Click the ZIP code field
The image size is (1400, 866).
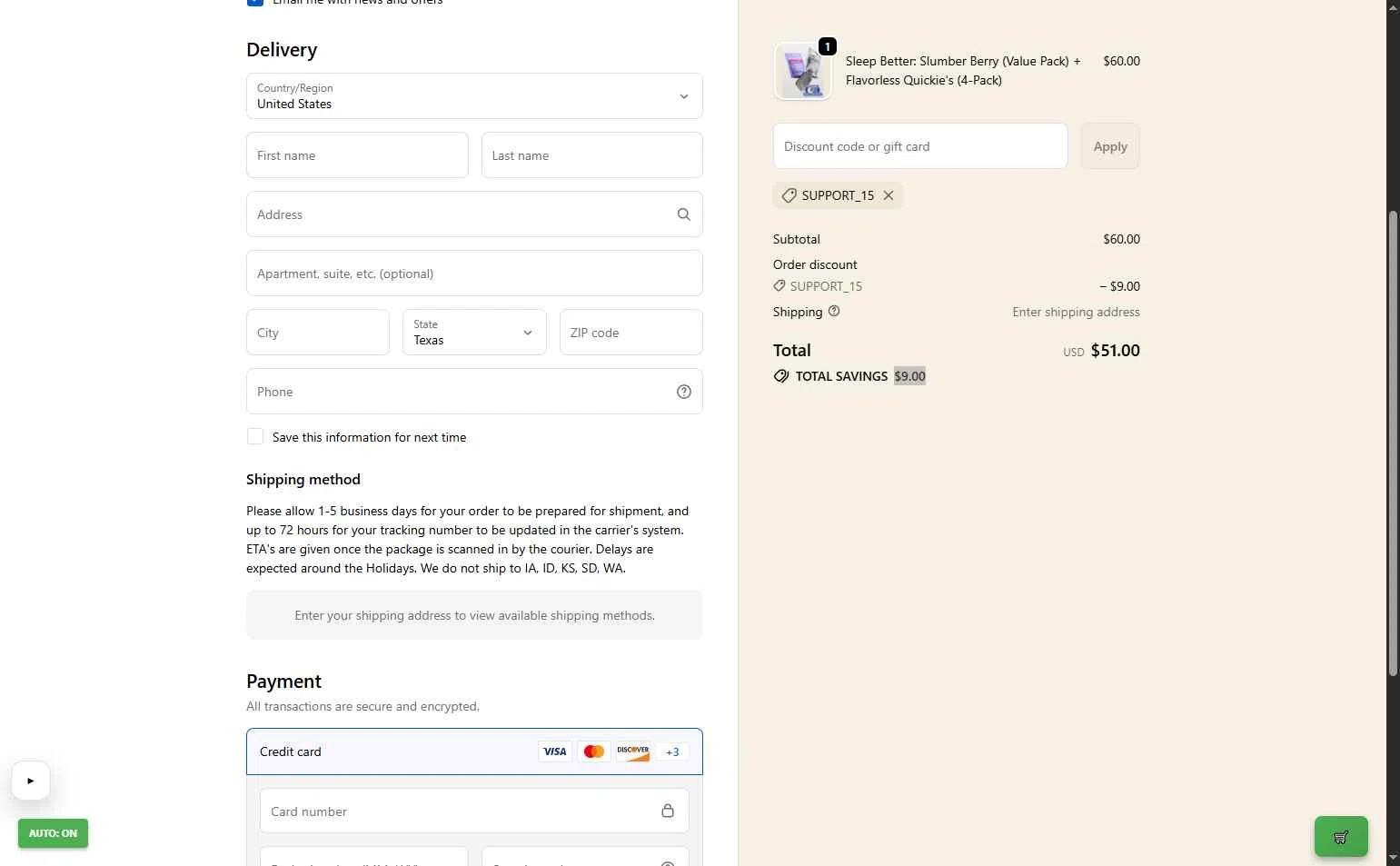click(x=630, y=333)
